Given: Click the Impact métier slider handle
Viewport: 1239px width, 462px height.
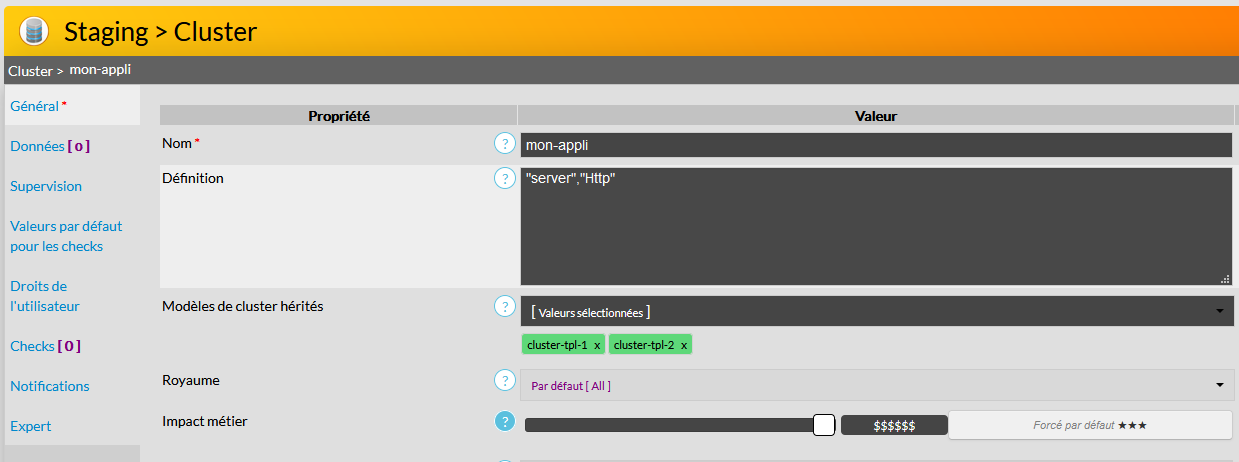Looking at the screenshot, I should point(823,425).
